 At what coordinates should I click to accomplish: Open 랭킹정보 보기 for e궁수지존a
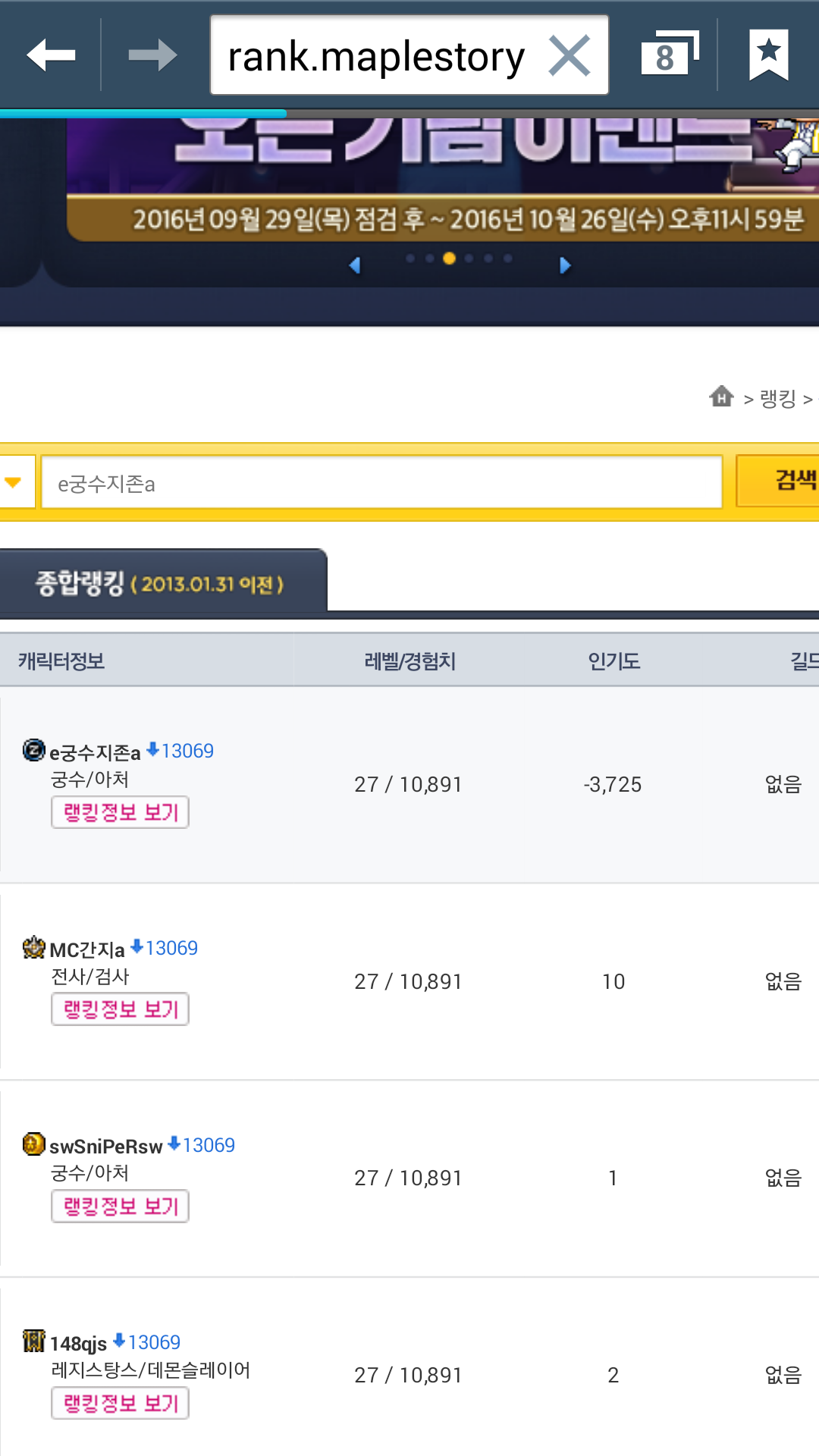click(120, 812)
